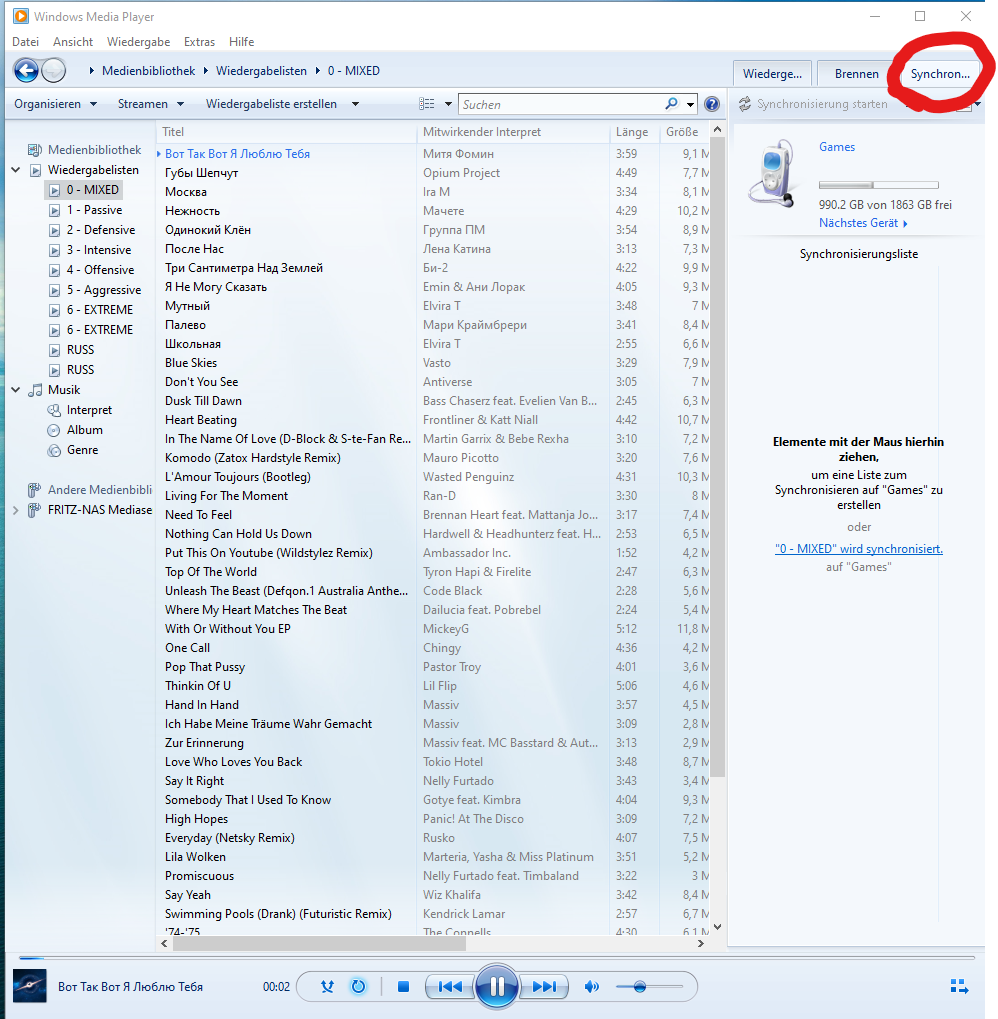998x1019 pixels.
Task: Click the Games device name link
Action: tap(837, 147)
